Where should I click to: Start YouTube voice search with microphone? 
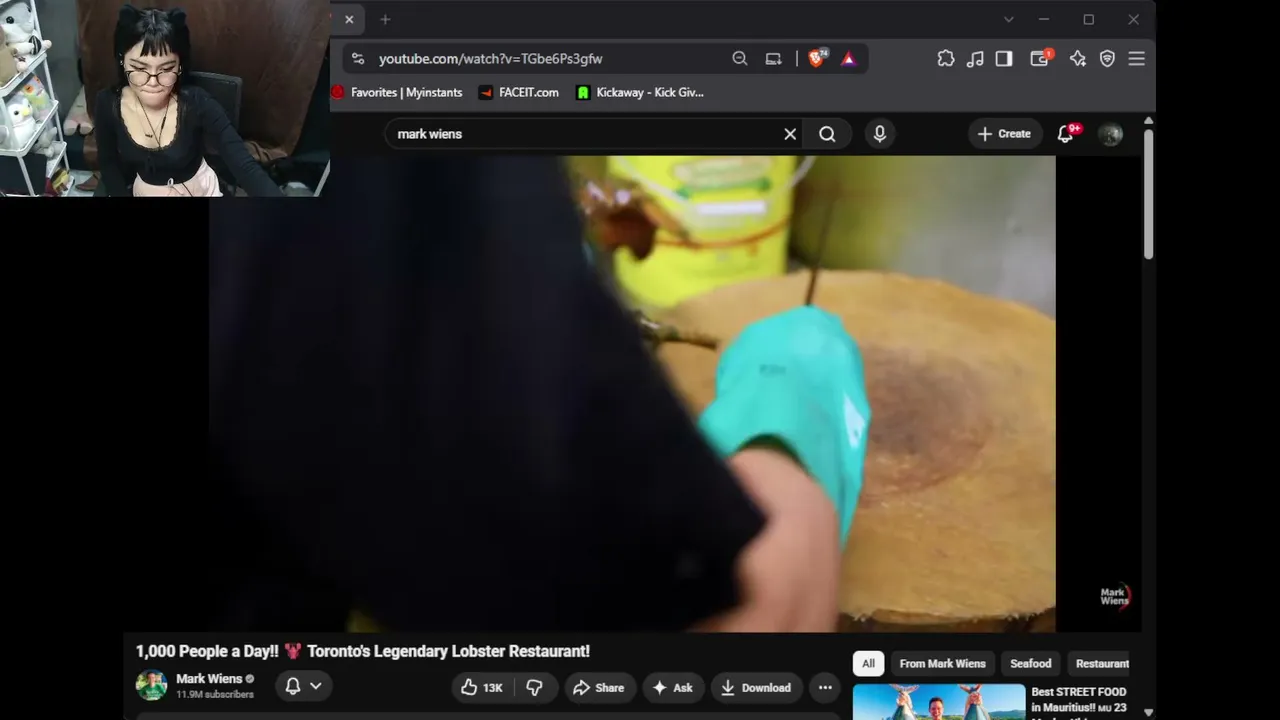(880, 134)
